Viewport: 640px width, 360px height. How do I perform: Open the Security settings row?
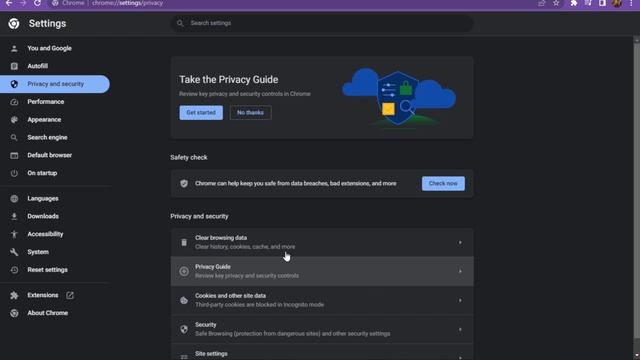click(x=322, y=329)
